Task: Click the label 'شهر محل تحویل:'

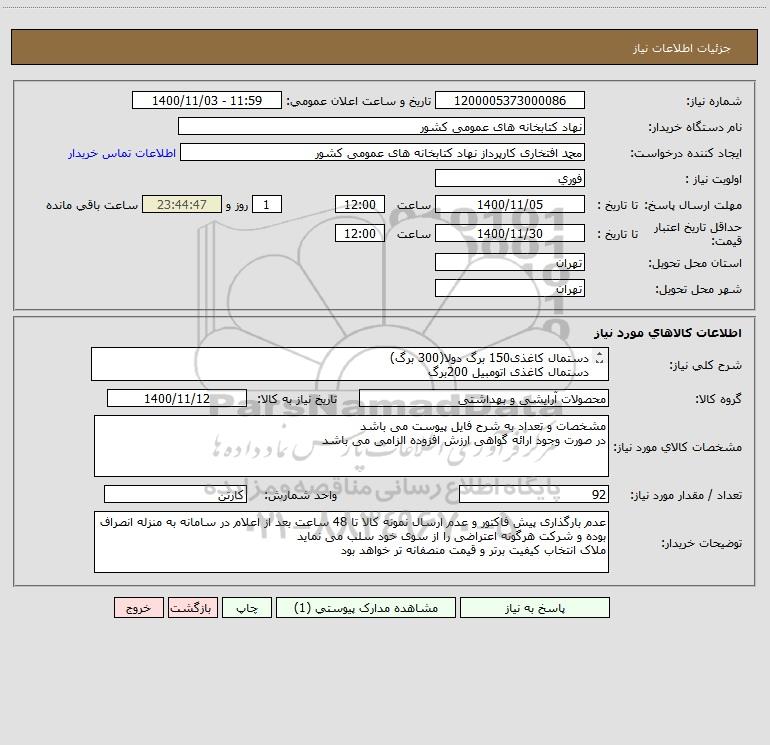Action: click(x=699, y=289)
